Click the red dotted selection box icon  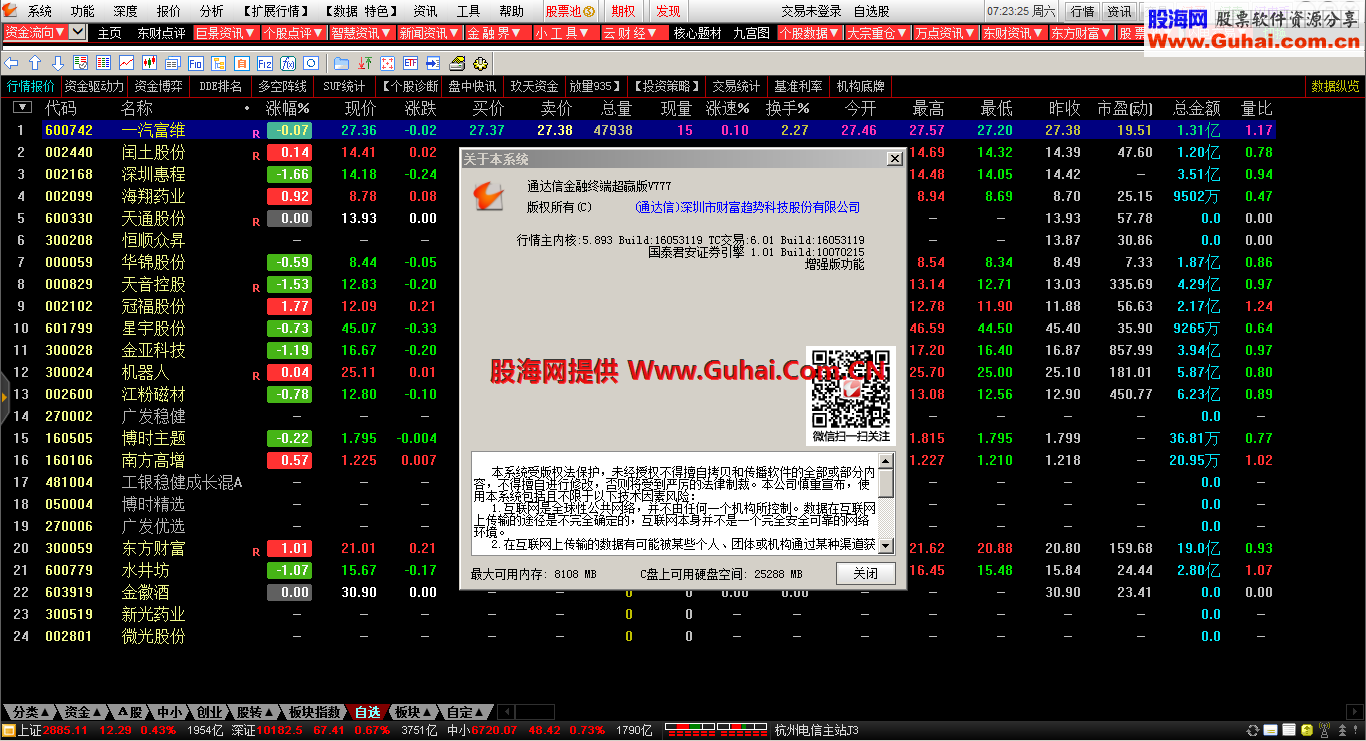(x=387, y=63)
